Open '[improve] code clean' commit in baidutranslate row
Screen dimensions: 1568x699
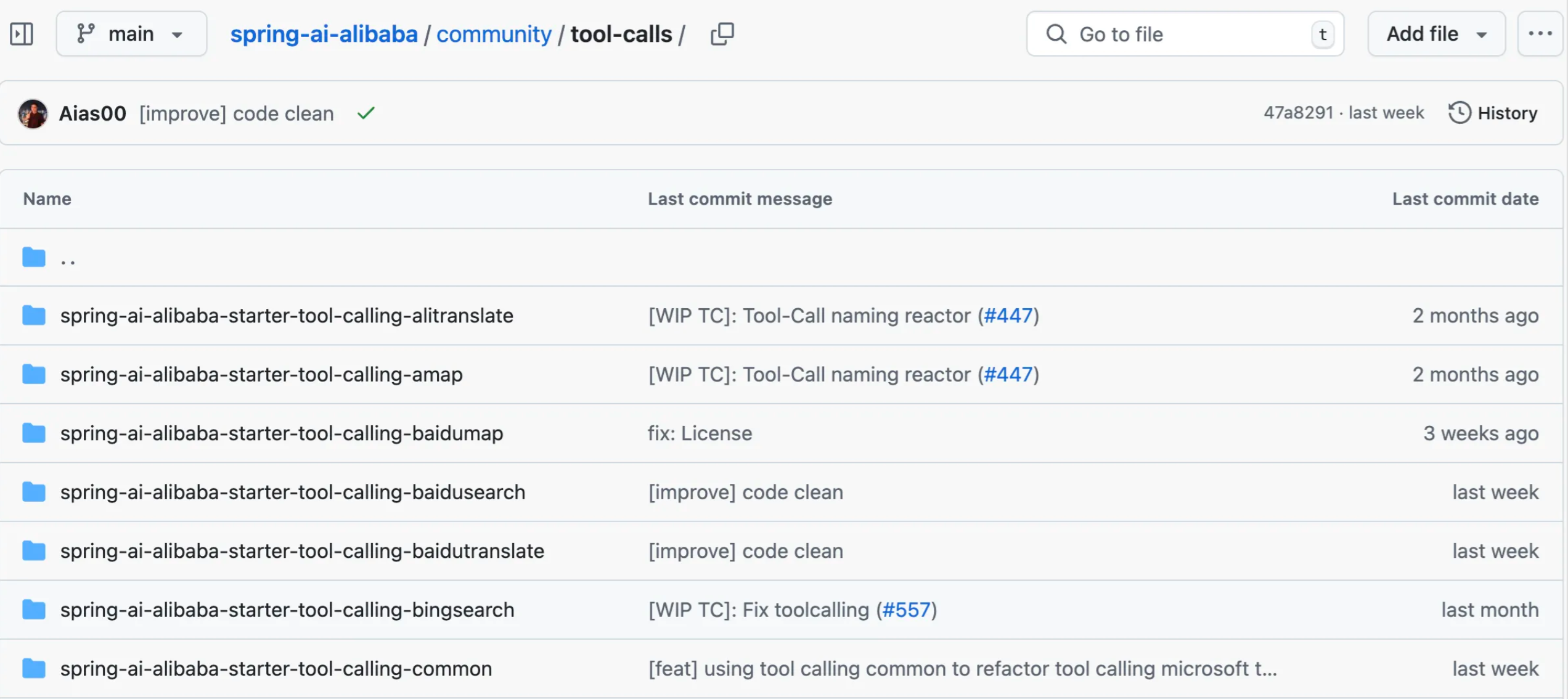[x=745, y=550]
